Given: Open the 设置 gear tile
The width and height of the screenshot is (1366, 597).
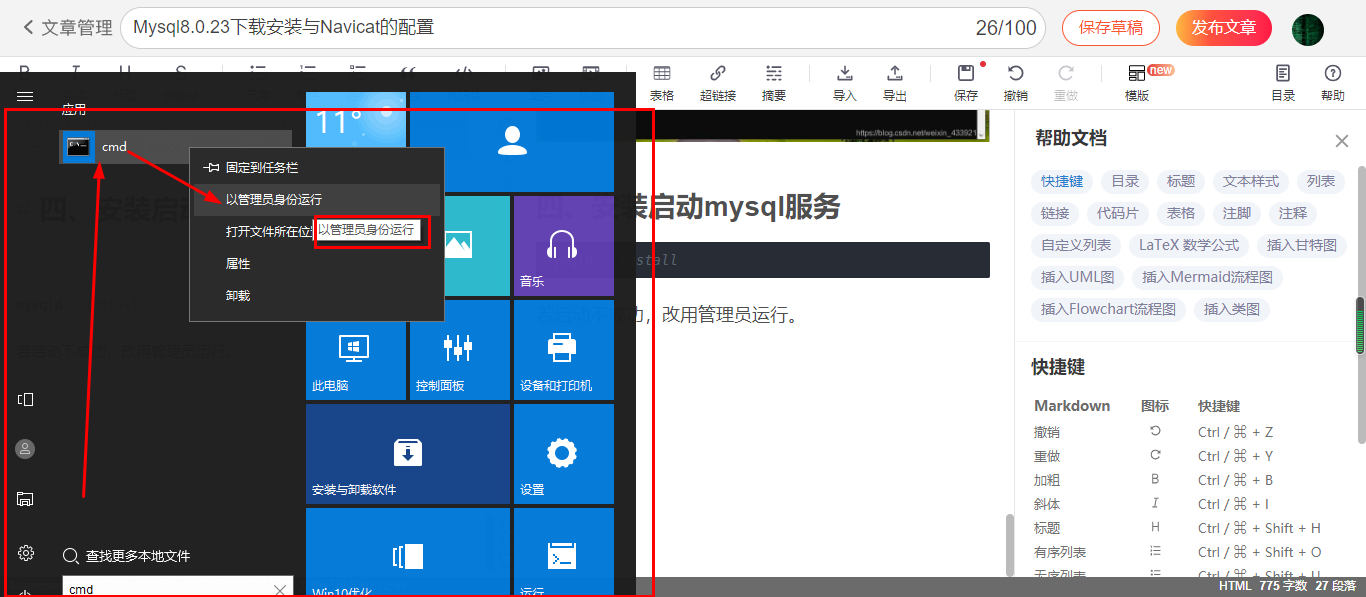Looking at the screenshot, I should coord(563,453).
